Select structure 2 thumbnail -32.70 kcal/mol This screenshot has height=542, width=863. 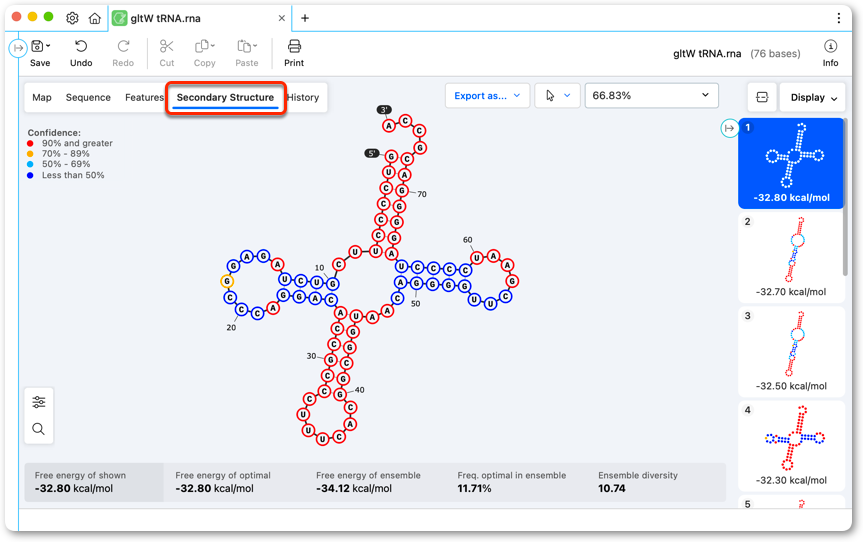(x=791, y=258)
